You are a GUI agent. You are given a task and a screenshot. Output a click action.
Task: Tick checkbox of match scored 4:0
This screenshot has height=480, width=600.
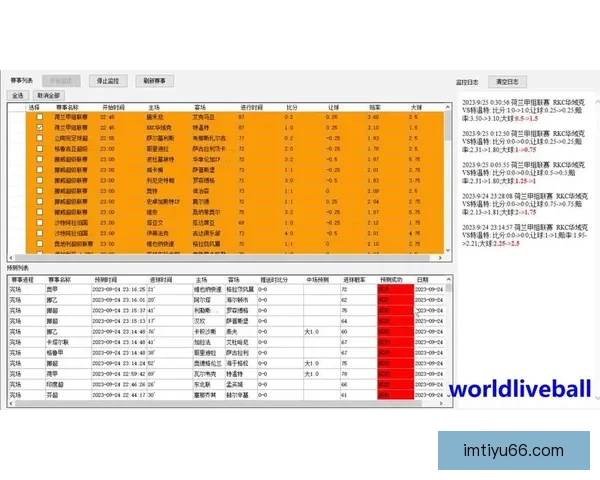[x=39, y=233]
